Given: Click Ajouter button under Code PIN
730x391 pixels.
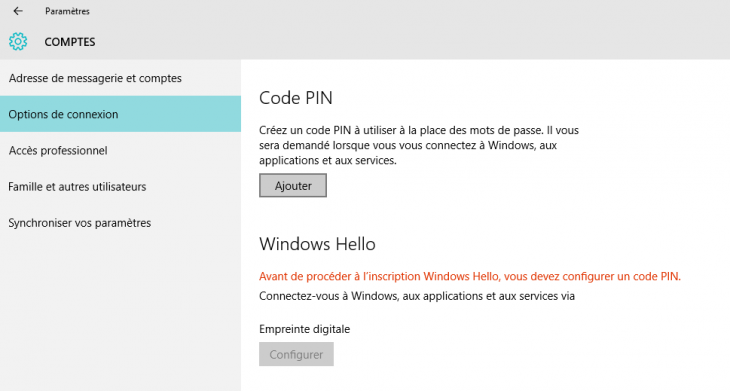Looking at the screenshot, I should click(293, 186).
